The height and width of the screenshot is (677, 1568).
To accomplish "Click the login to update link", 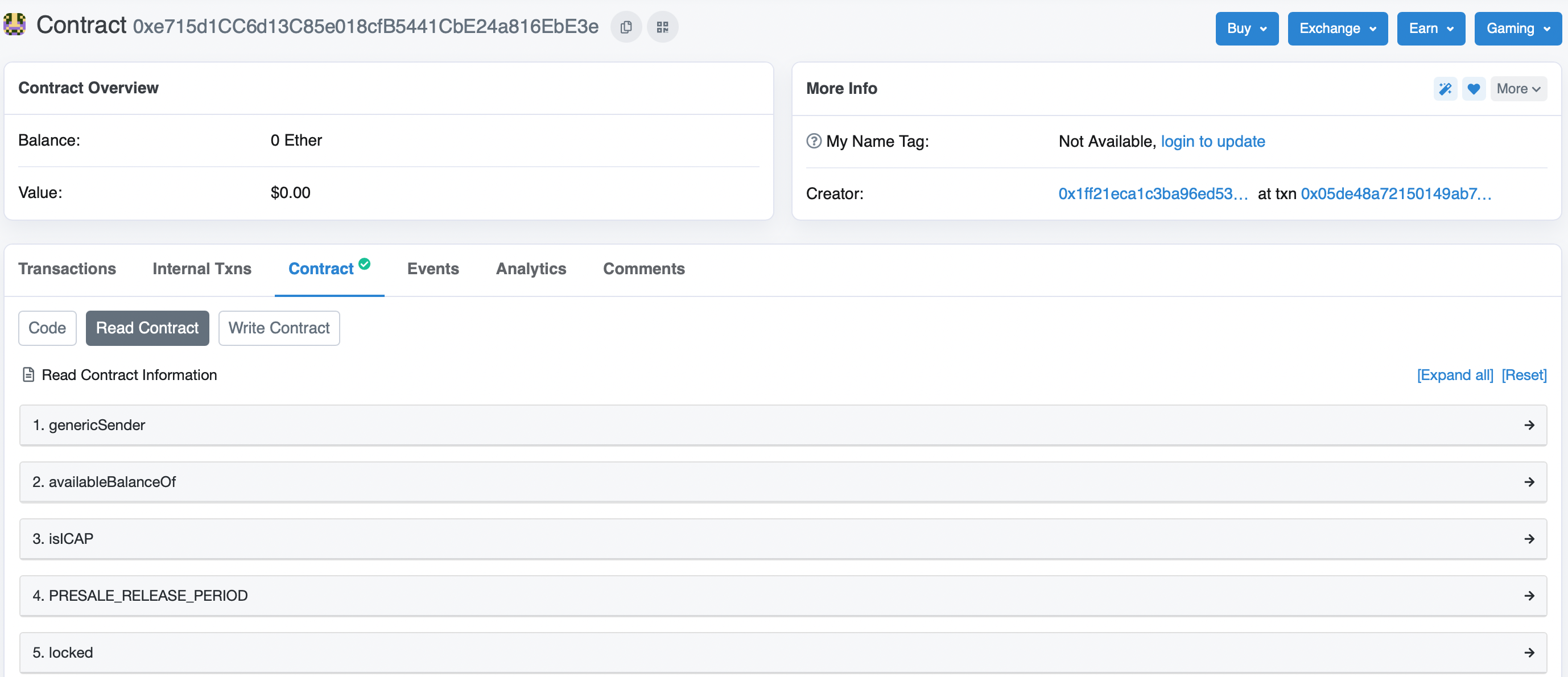I will [1212, 141].
